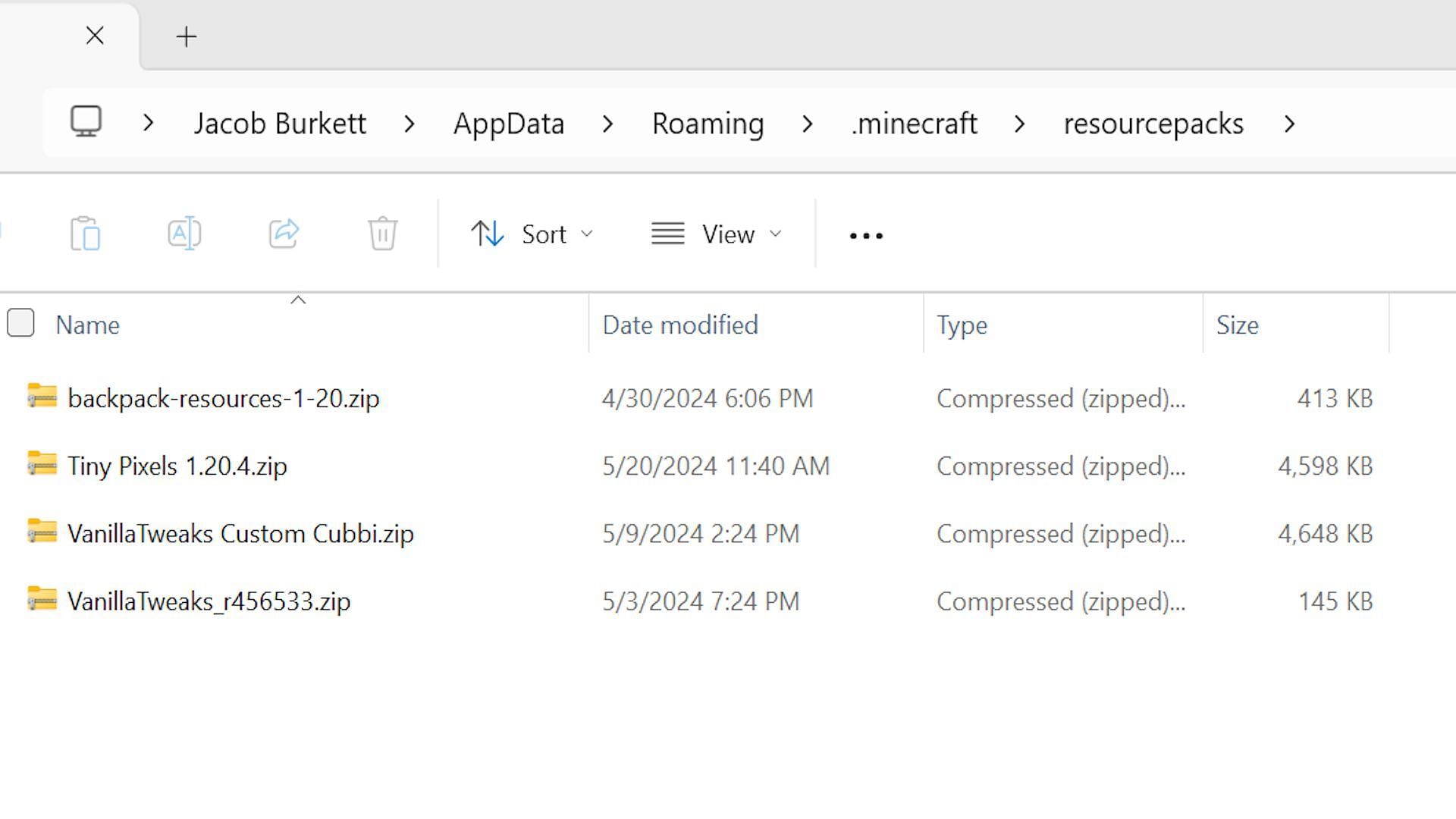Click the Paste toolbar icon
This screenshot has width=1456, height=819.
(86, 234)
